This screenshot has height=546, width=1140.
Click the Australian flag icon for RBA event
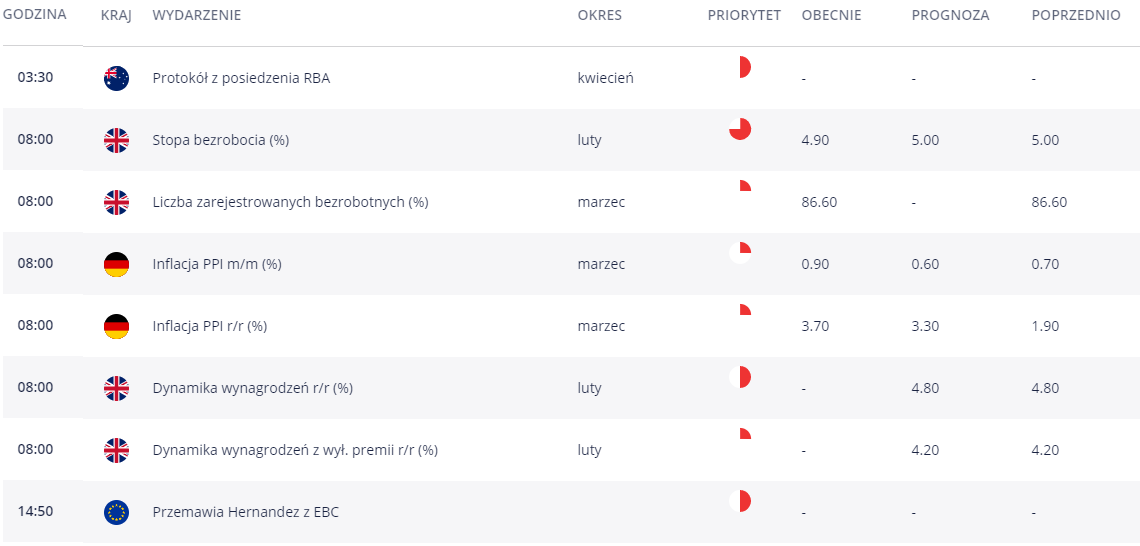click(x=116, y=78)
